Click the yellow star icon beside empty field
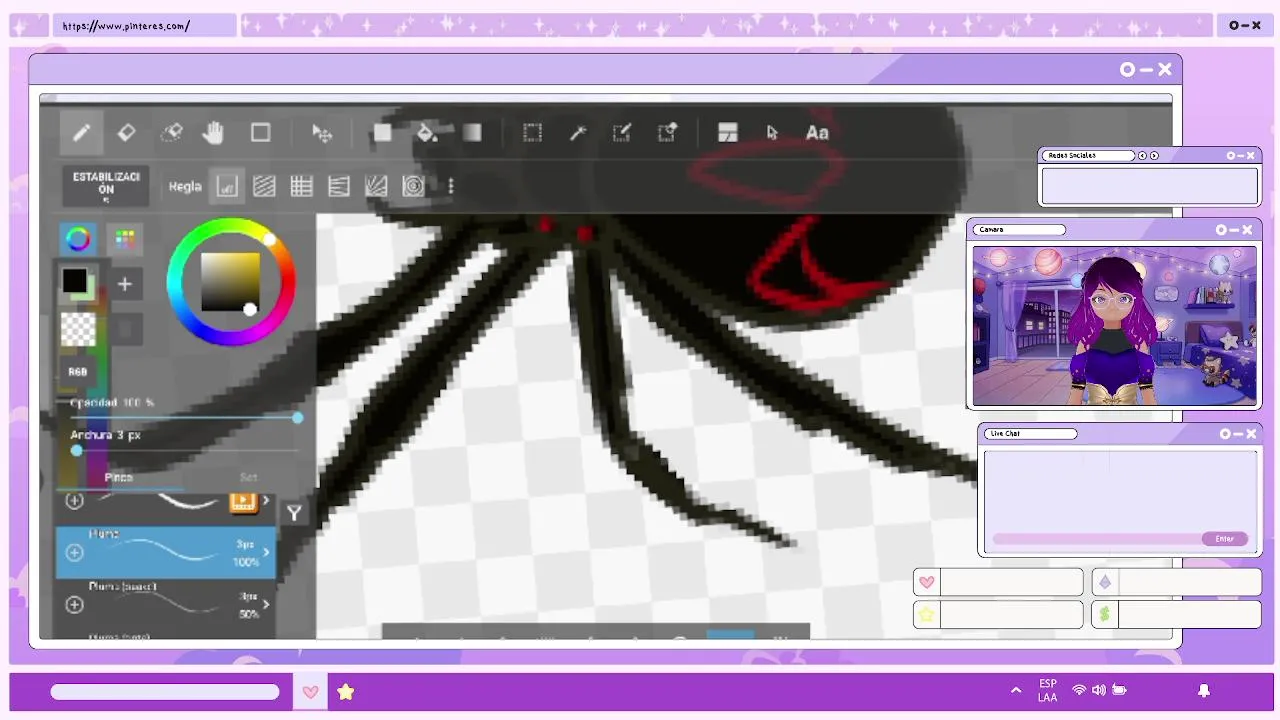 (927, 614)
